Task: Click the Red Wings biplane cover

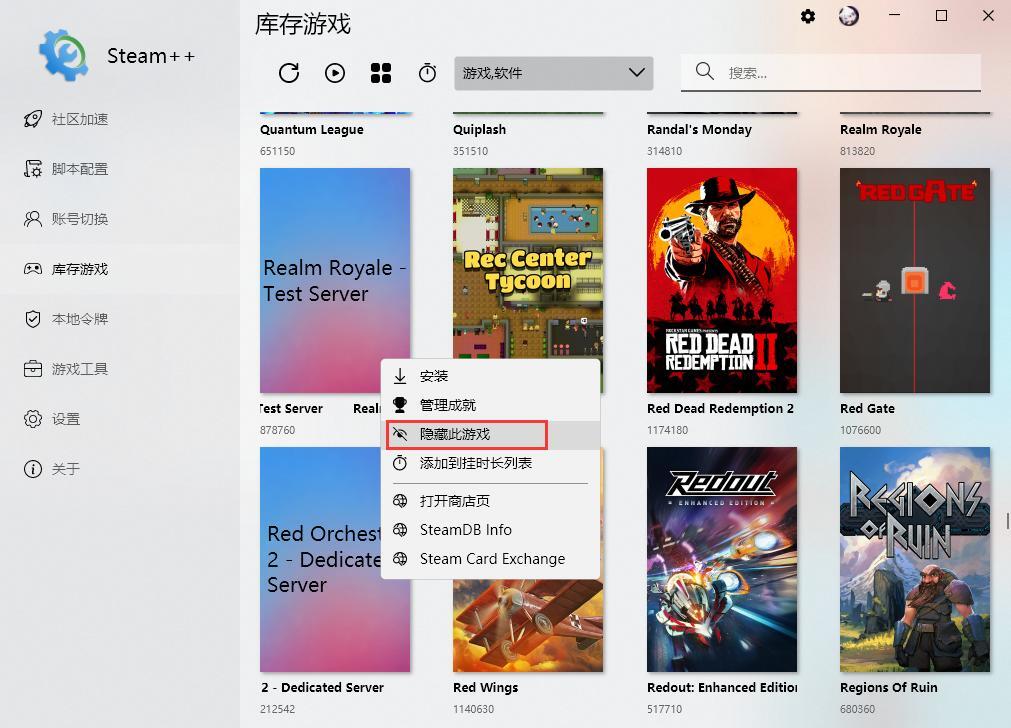Action: click(x=527, y=625)
